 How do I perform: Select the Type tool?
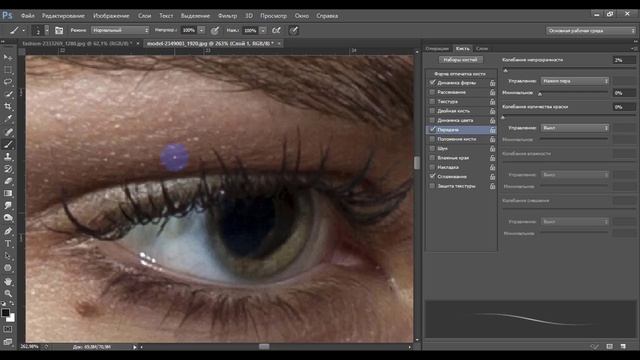pyautogui.click(x=8, y=244)
